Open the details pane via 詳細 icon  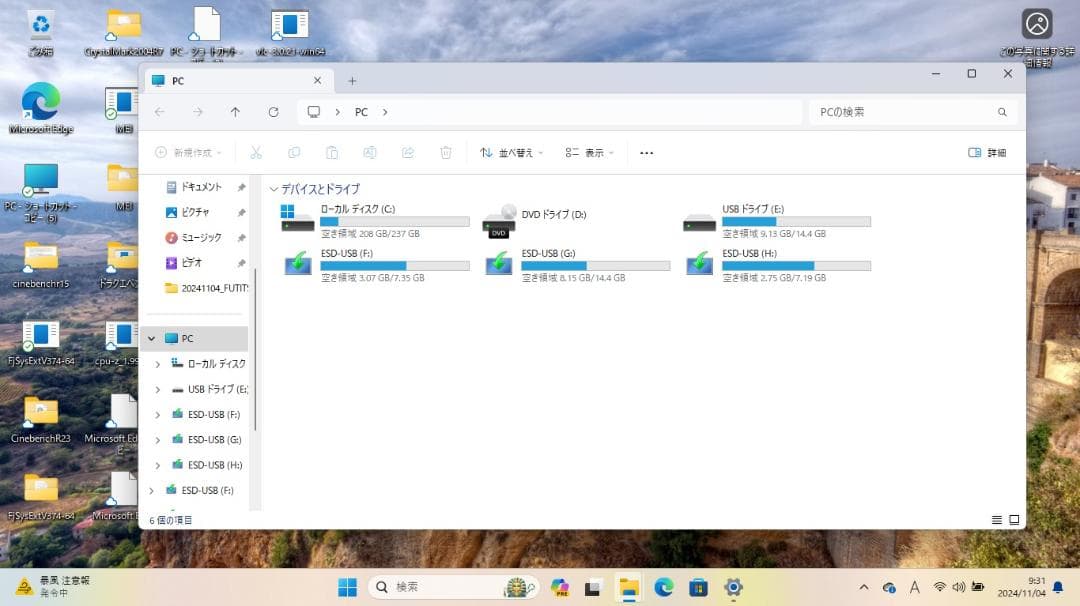(x=986, y=152)
